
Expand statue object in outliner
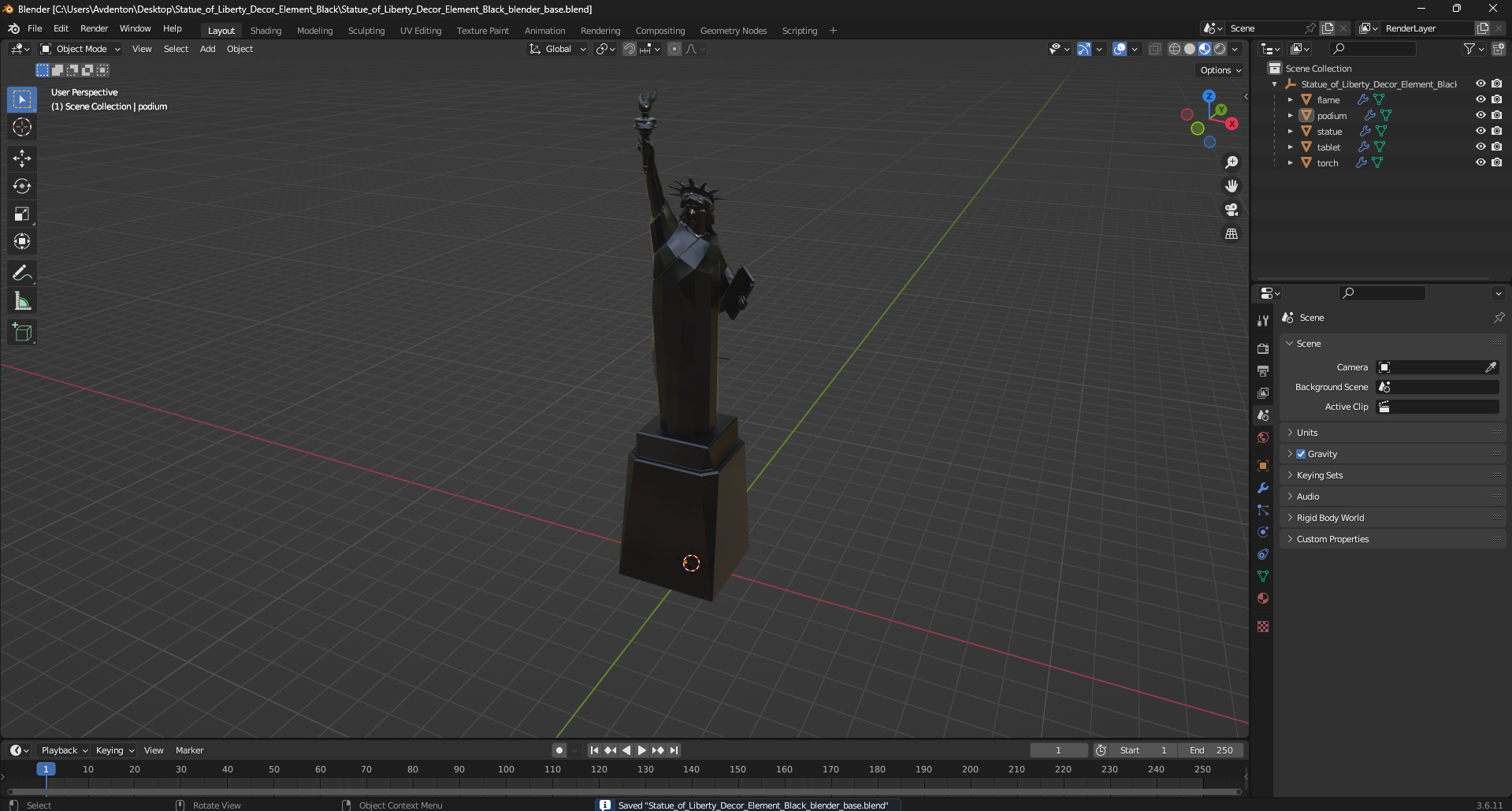[x=1290, y=131]
